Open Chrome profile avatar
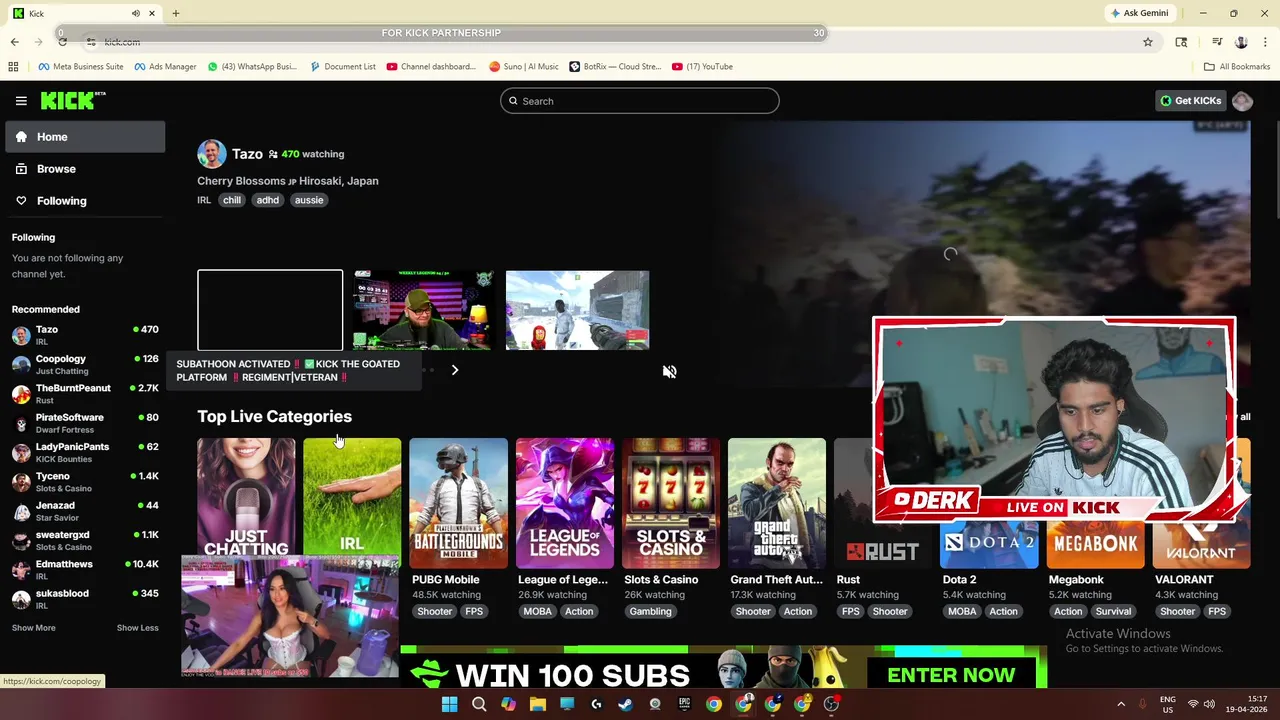This screenshot has width=1280, height=720. [x=1241, y=42]
